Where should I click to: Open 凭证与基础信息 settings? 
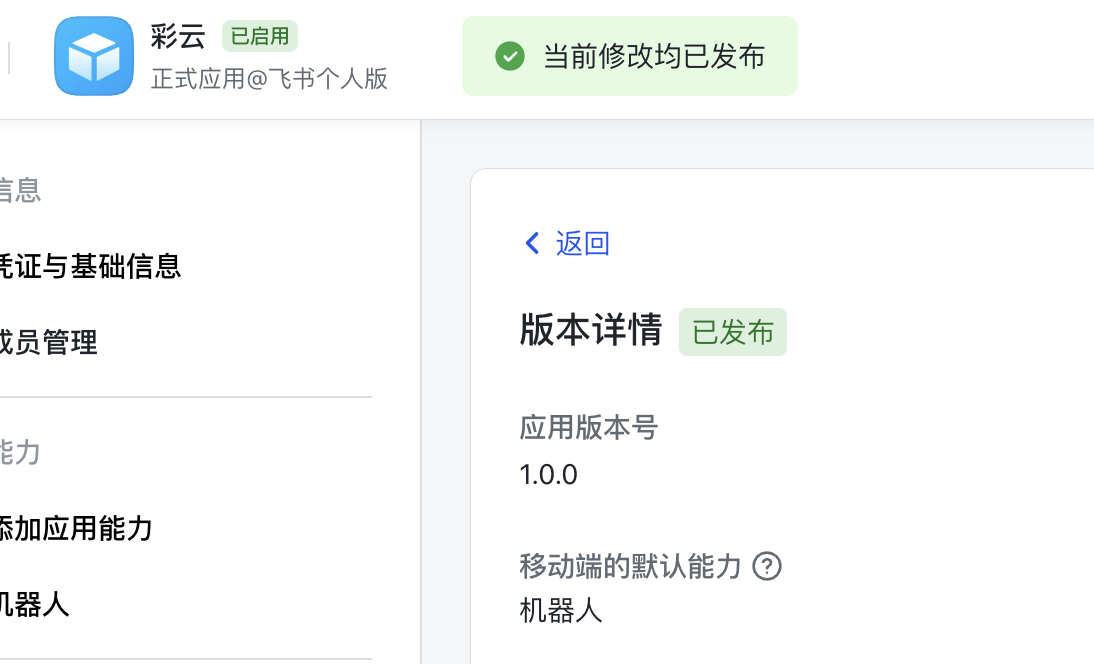click(x=91, y=266)
